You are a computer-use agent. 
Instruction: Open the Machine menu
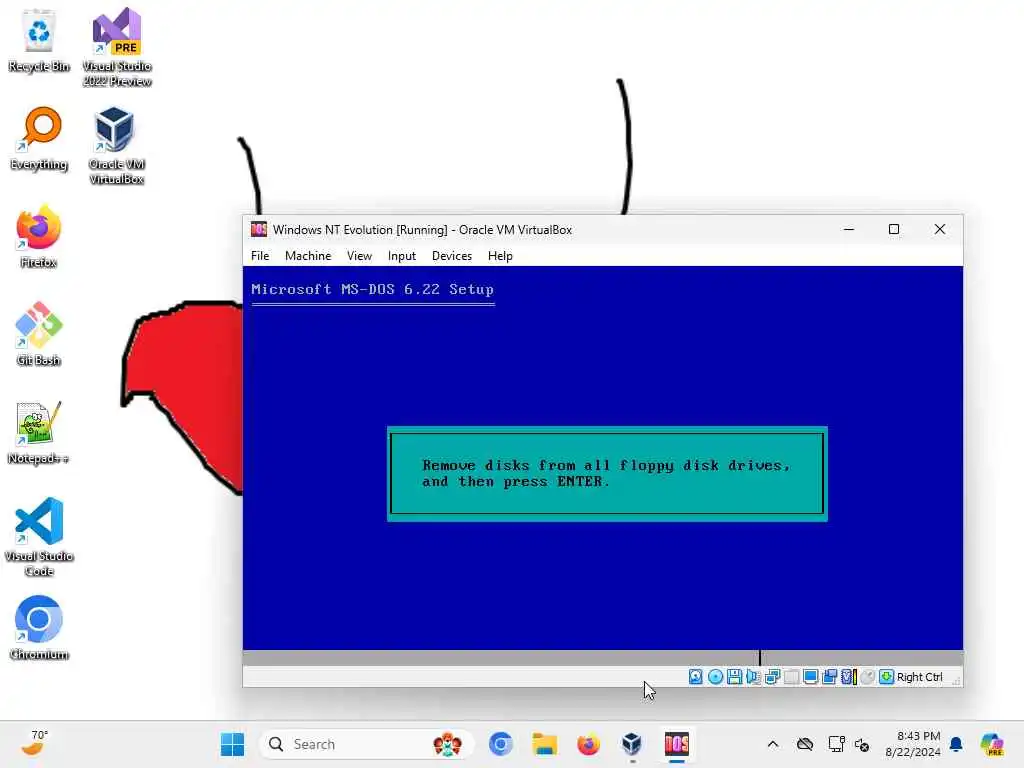308,256
